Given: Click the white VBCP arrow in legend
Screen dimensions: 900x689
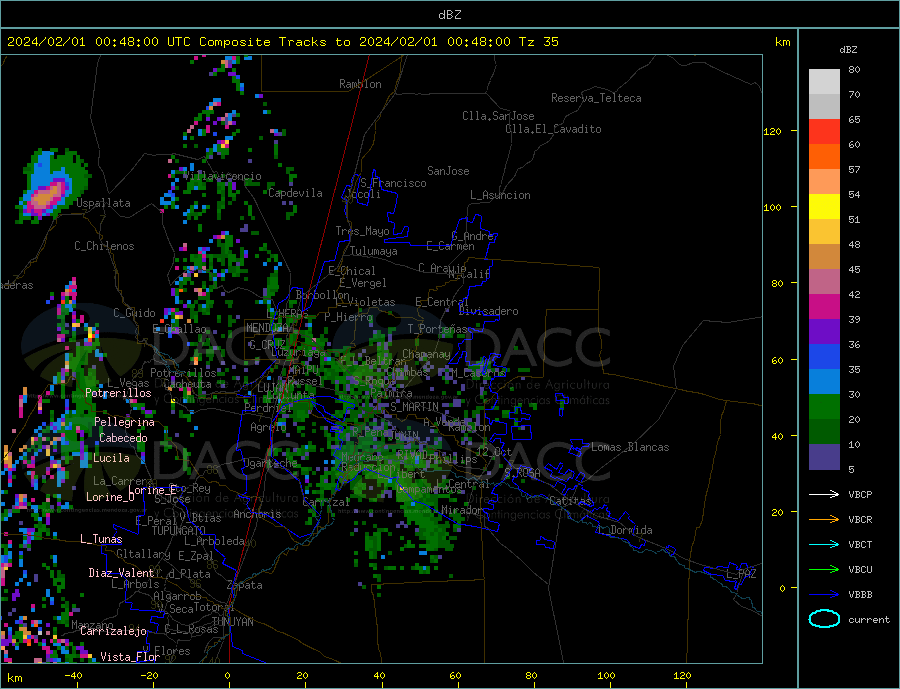Looking at the screenshot, I should pos(824,494).
